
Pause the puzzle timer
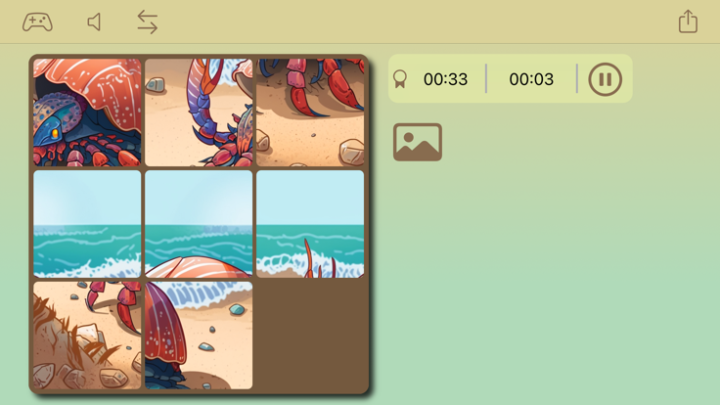point(605,79)
